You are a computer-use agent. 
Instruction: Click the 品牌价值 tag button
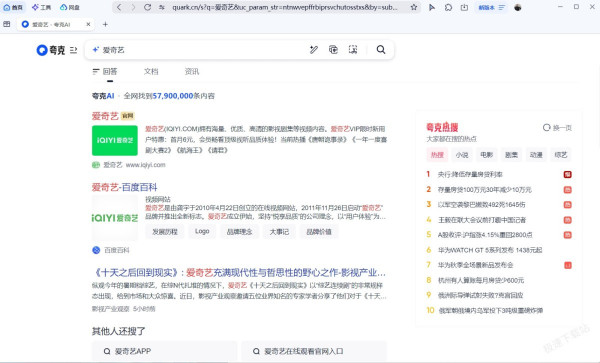[319, 231]
